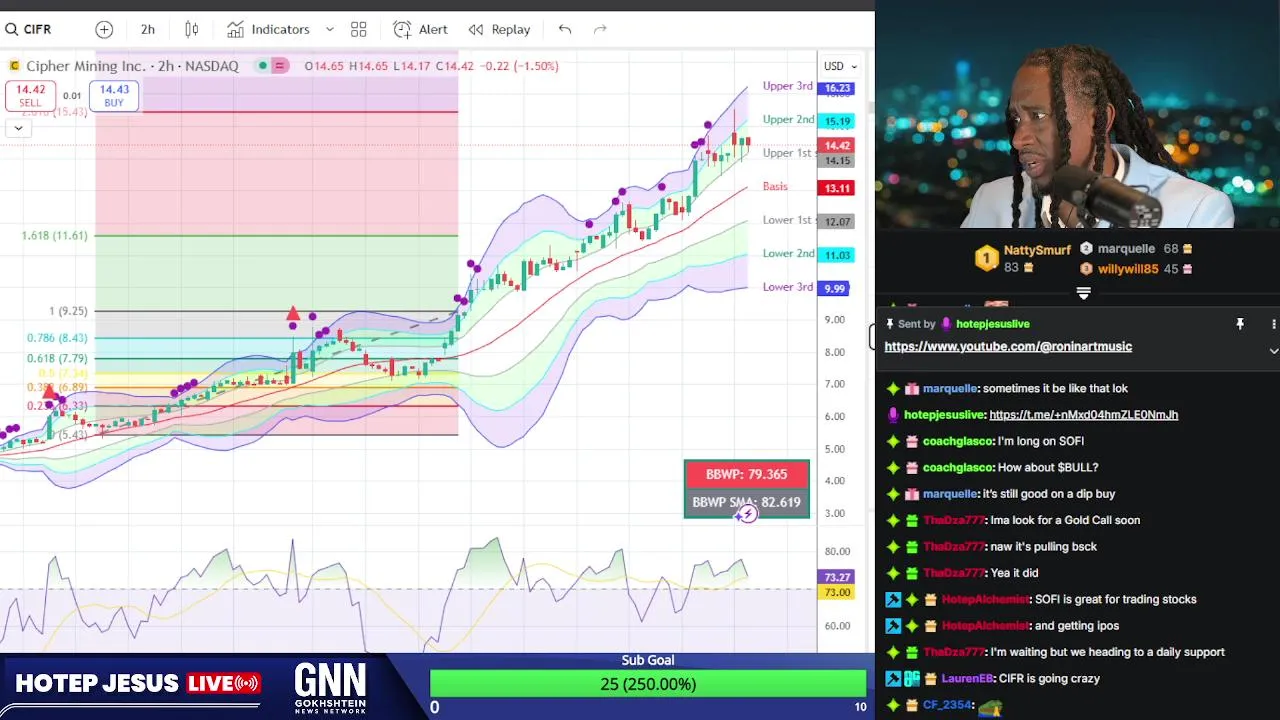Click the yellow 73.00 oscillator label
Viewport: 1280px width, 720px height.
point(835,592)
